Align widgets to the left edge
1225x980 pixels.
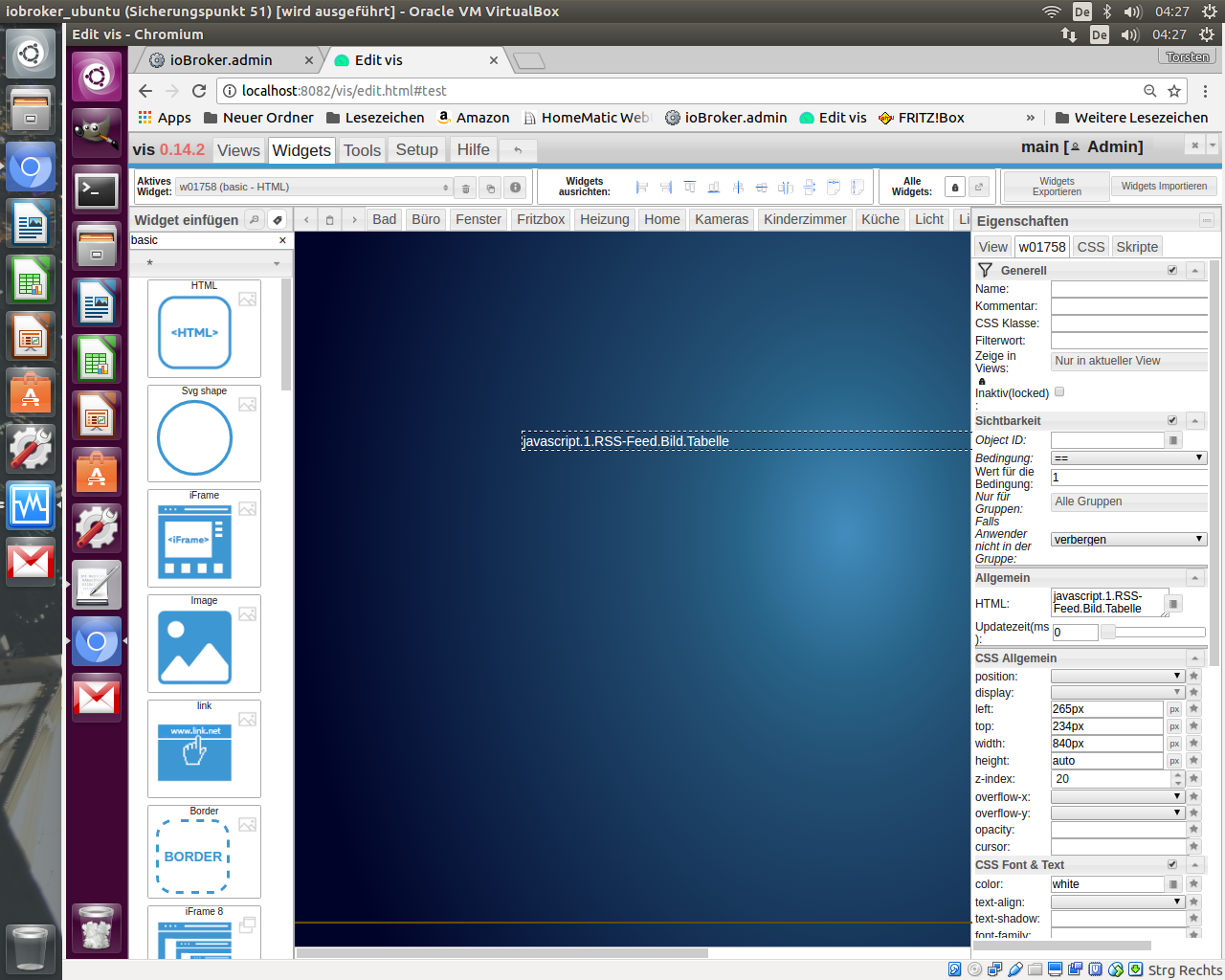coord(642,187)
